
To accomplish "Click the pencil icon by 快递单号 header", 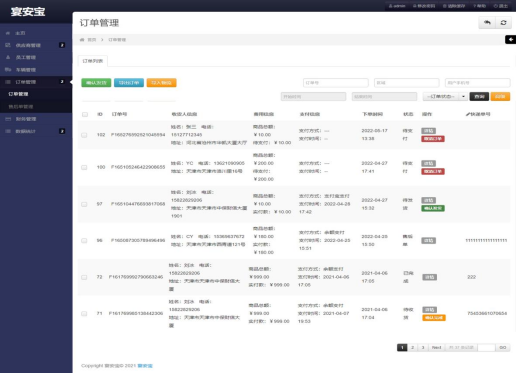I will point(467,114).
